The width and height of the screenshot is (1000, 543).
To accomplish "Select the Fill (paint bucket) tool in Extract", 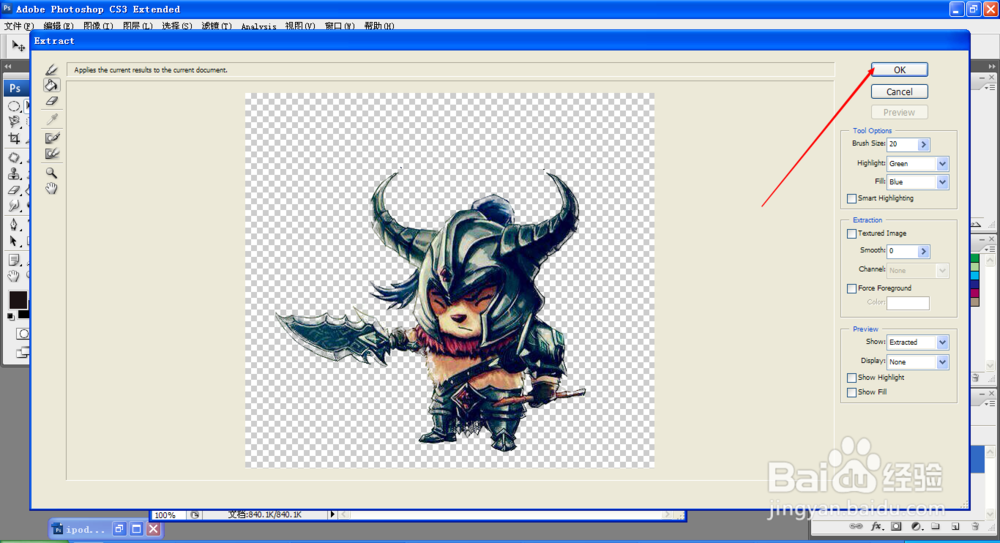I will point(52,85).
